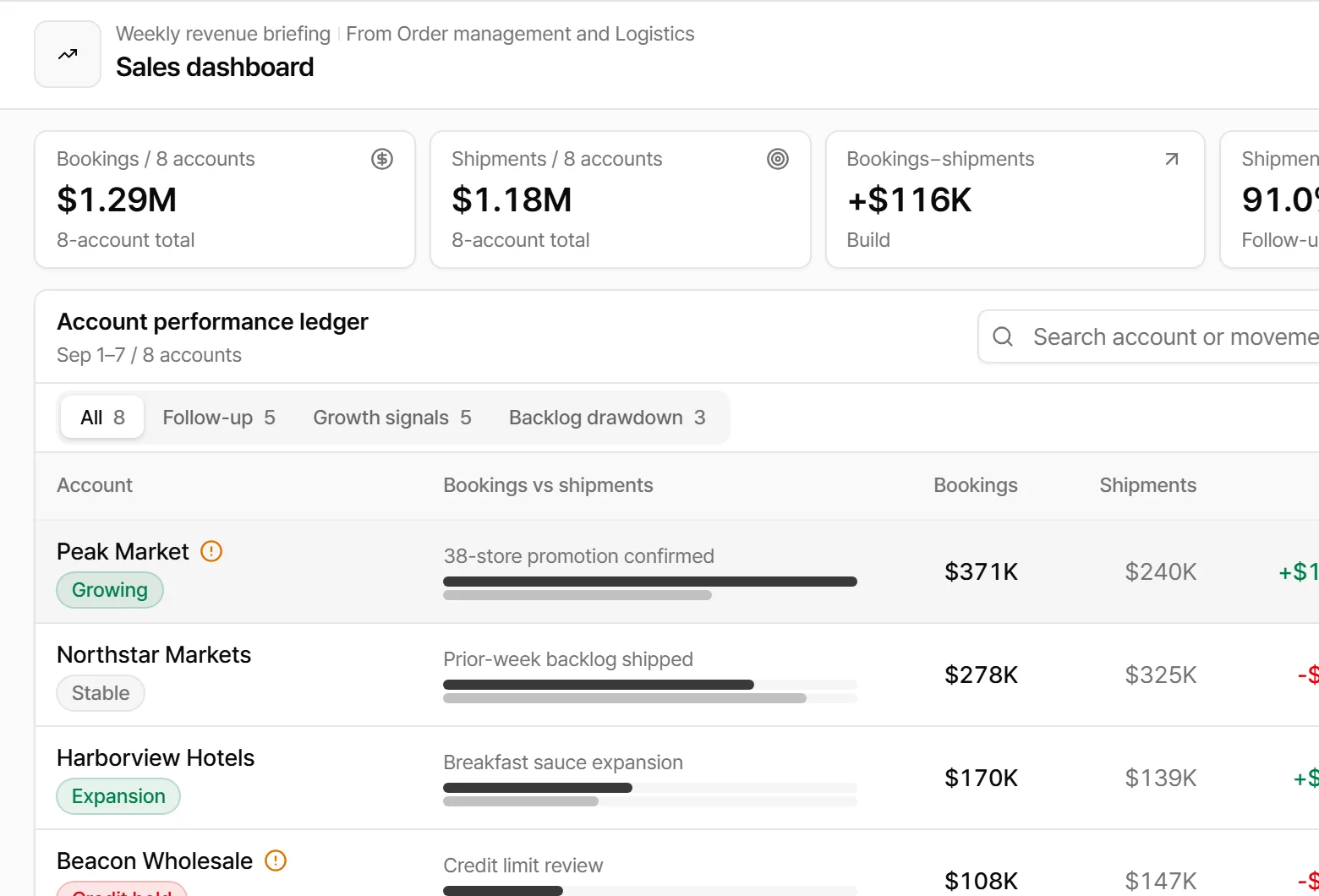The width and height of the screenshot is (1319, 896).
Task: Click the Bookings column header
Action: pos(976,485)
